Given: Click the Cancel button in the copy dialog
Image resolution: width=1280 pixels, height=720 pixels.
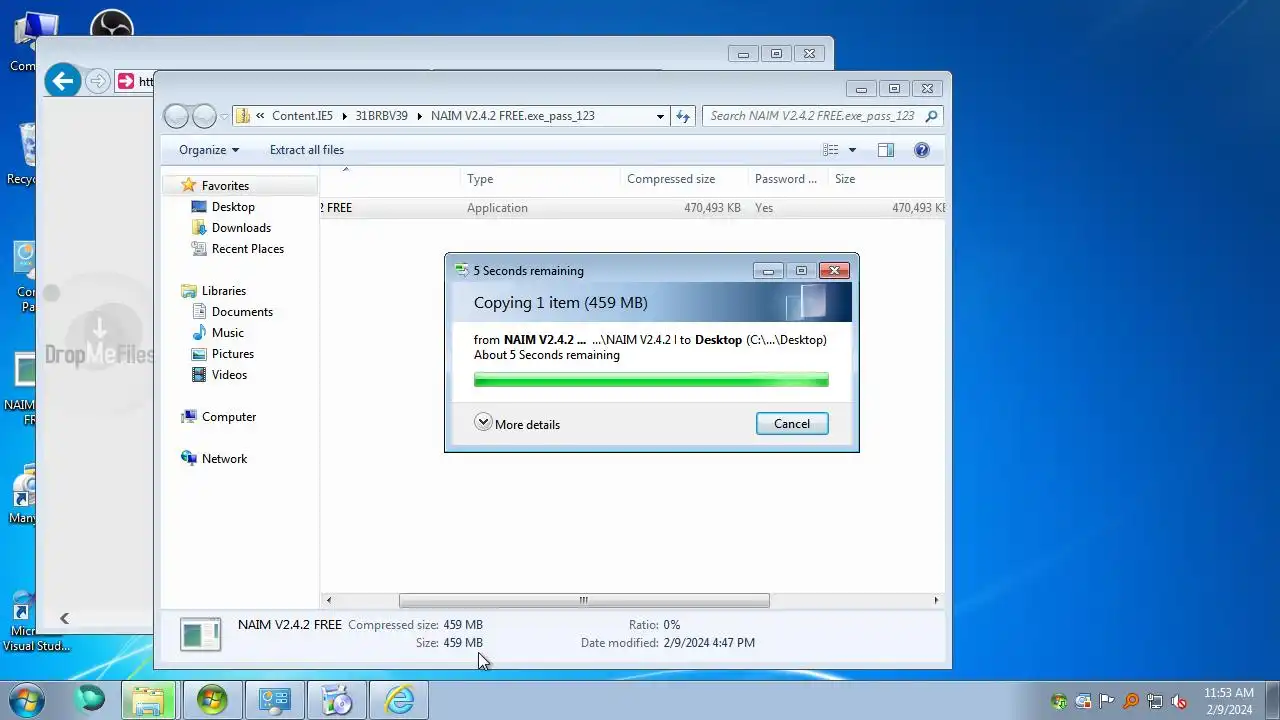Looking at the screenshot, I should pos(792,424).
